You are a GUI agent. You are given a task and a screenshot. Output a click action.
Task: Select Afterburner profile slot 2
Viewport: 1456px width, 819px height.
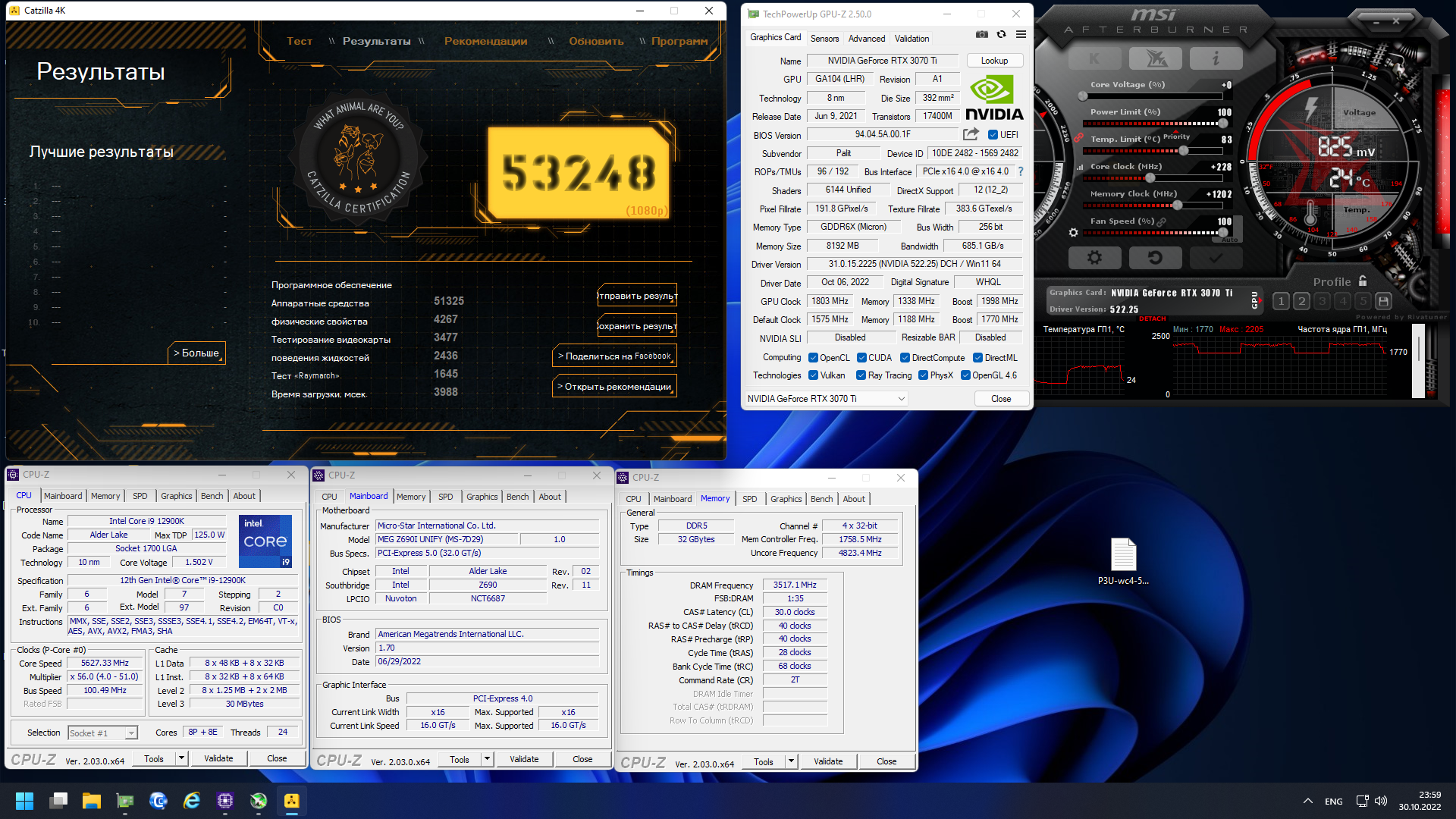[x=1301, y=301]
